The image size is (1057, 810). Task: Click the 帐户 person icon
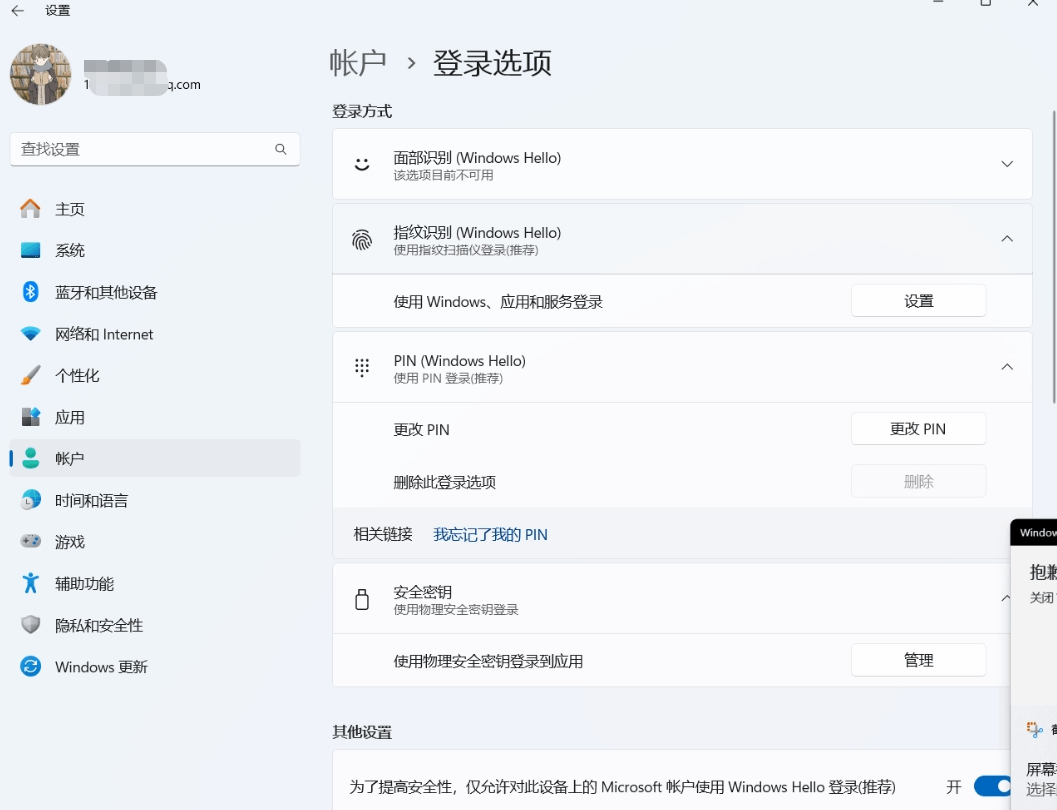(x=30, y=458)
